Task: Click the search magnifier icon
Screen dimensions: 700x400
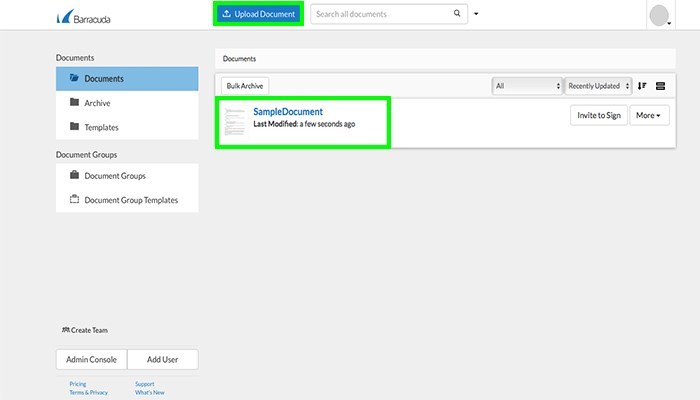Action: [458, 14]
